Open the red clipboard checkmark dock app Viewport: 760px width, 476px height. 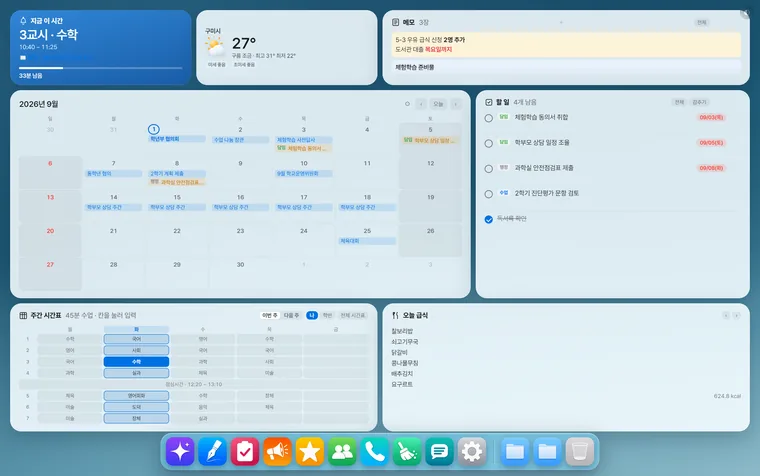[245, 452]
